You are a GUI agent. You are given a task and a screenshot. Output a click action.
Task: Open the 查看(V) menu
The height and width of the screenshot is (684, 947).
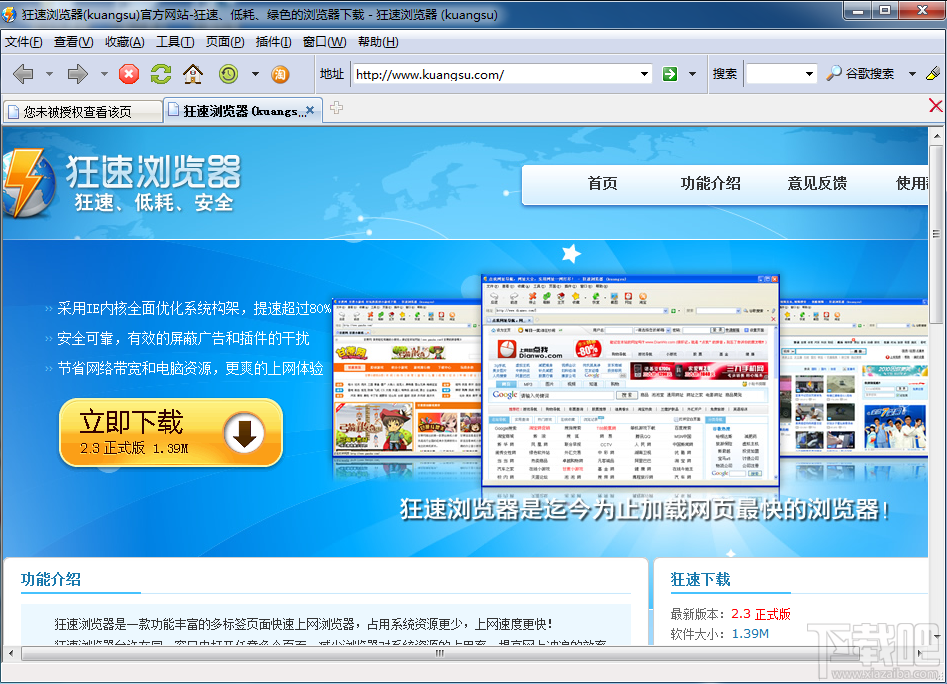point(73,42)
